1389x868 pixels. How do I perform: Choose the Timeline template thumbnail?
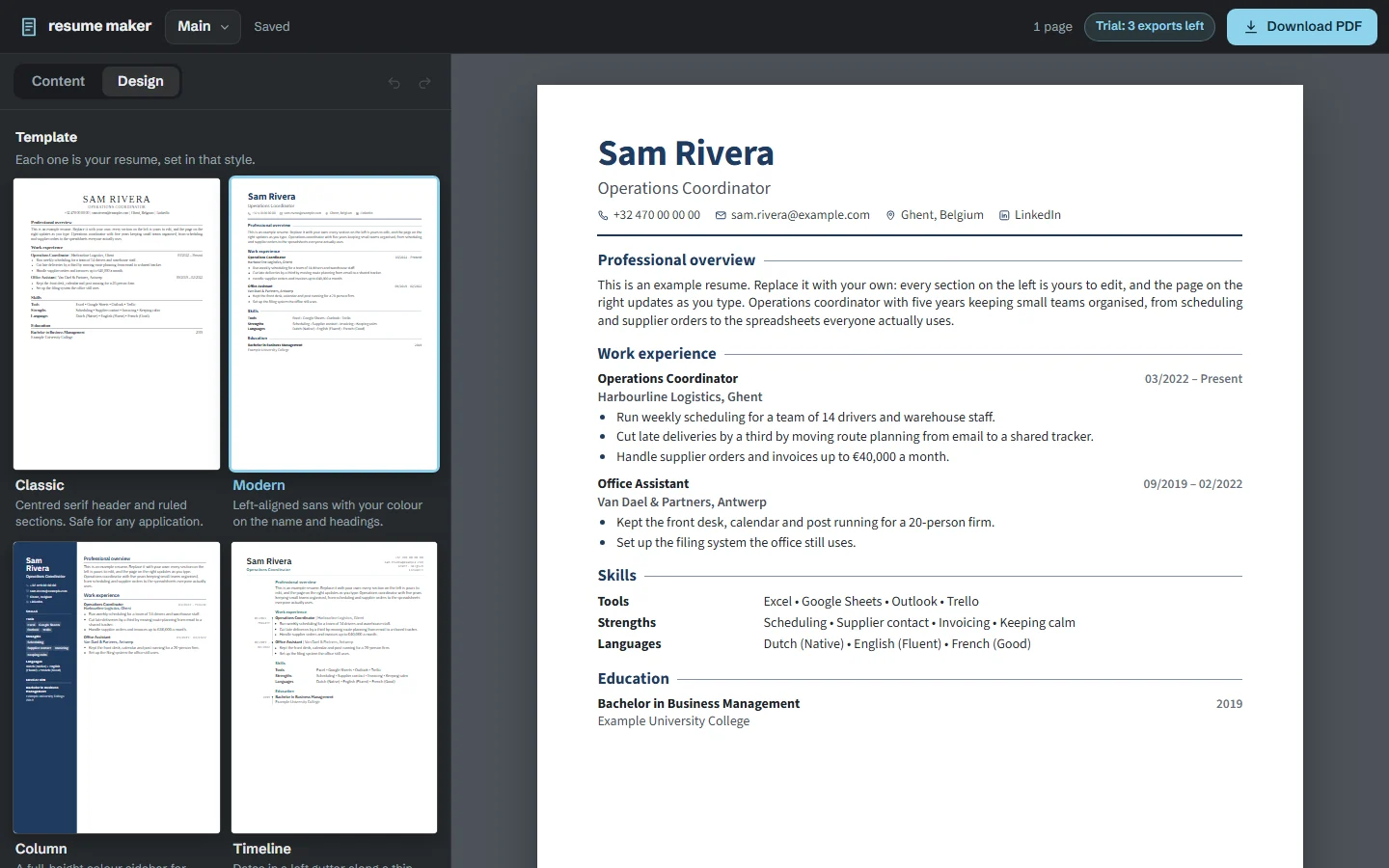coord(335,688)
